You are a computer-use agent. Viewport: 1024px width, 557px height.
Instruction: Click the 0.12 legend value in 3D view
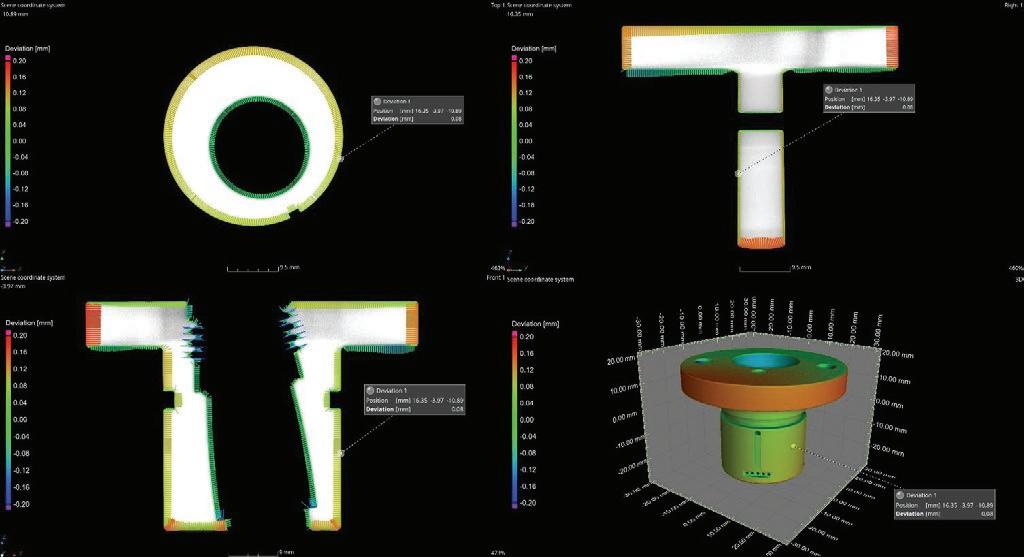click(x=527, y=370)
